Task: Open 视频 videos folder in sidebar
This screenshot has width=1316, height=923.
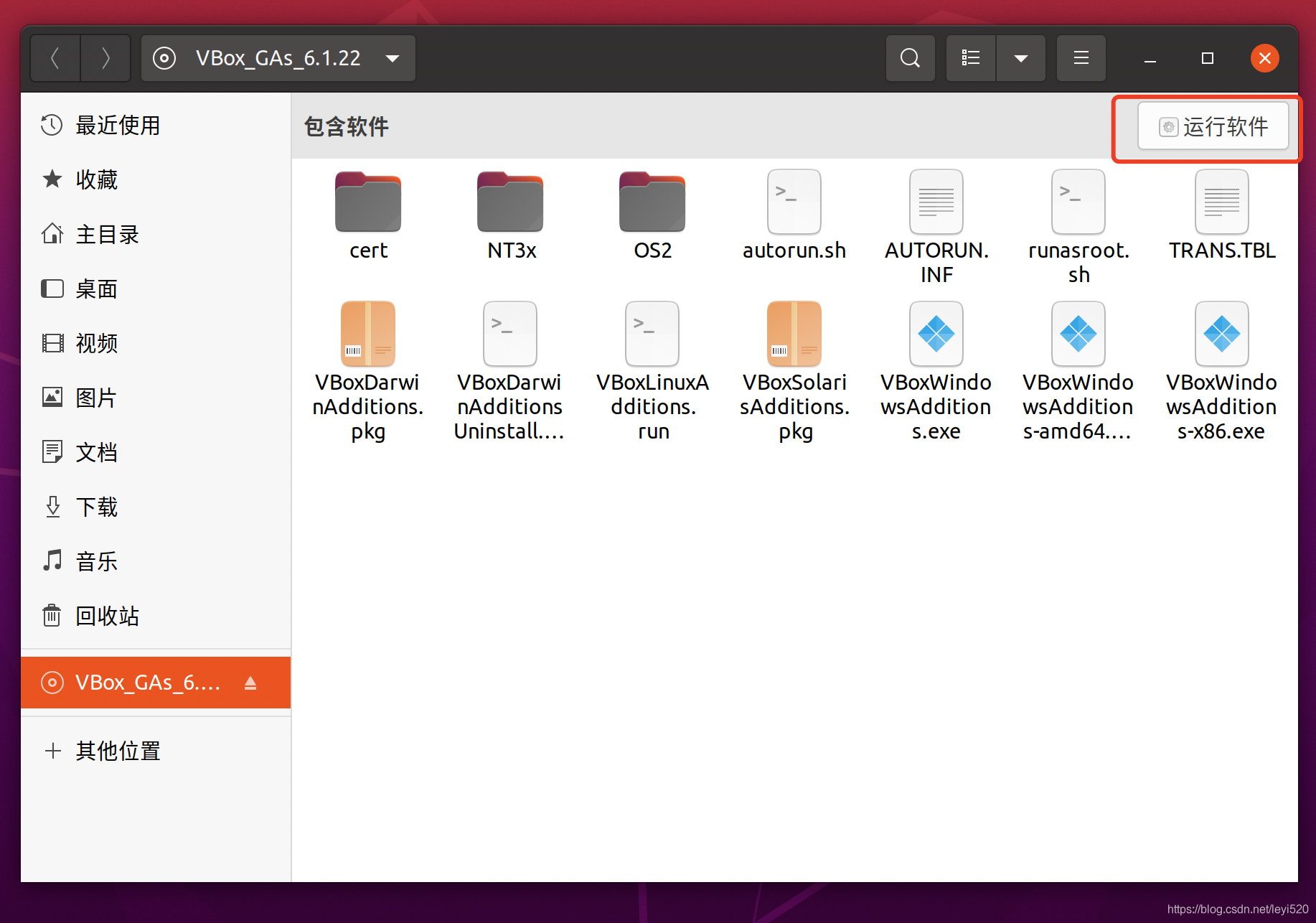Action: click(156, 344)
